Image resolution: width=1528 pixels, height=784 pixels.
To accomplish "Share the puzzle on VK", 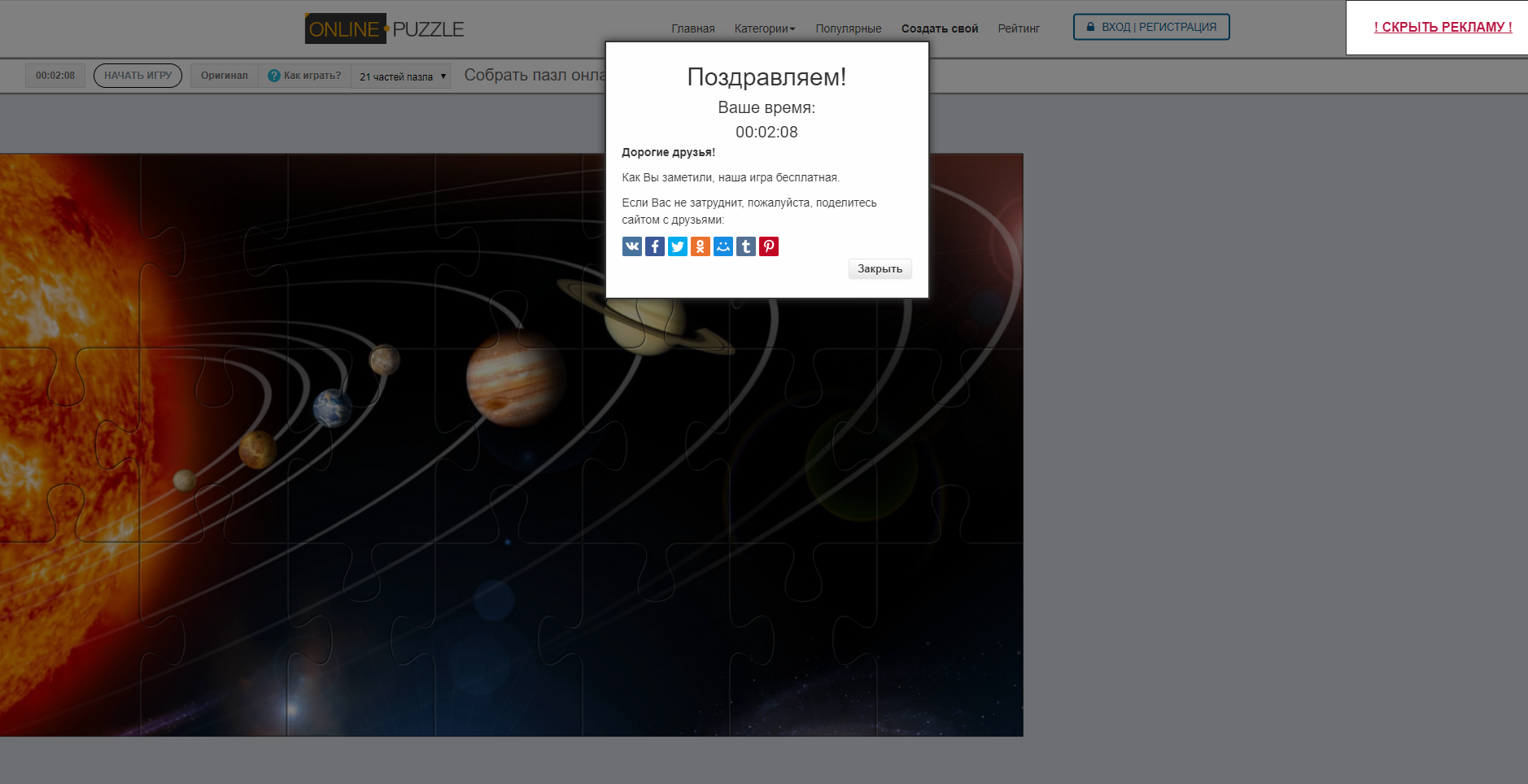I will [x=632, y=246].
